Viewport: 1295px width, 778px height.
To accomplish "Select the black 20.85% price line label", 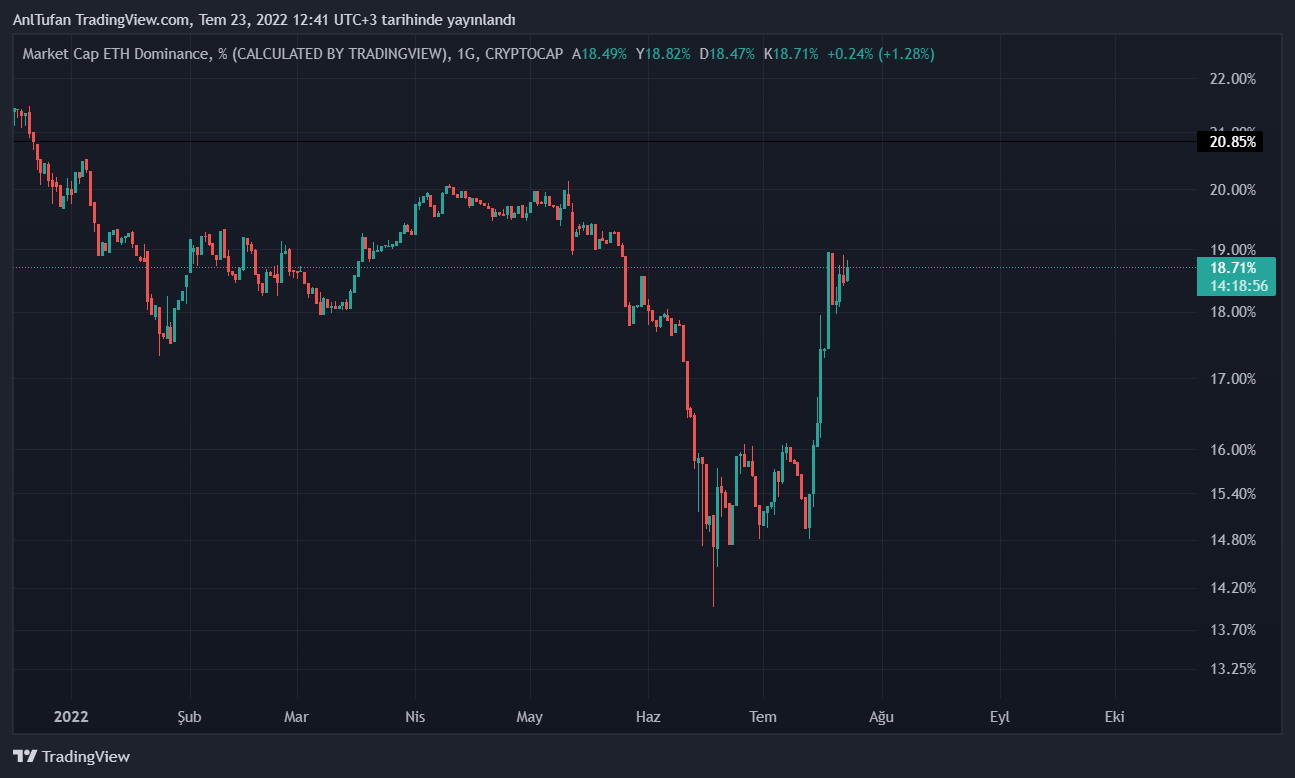I will tap(1229, 142).
